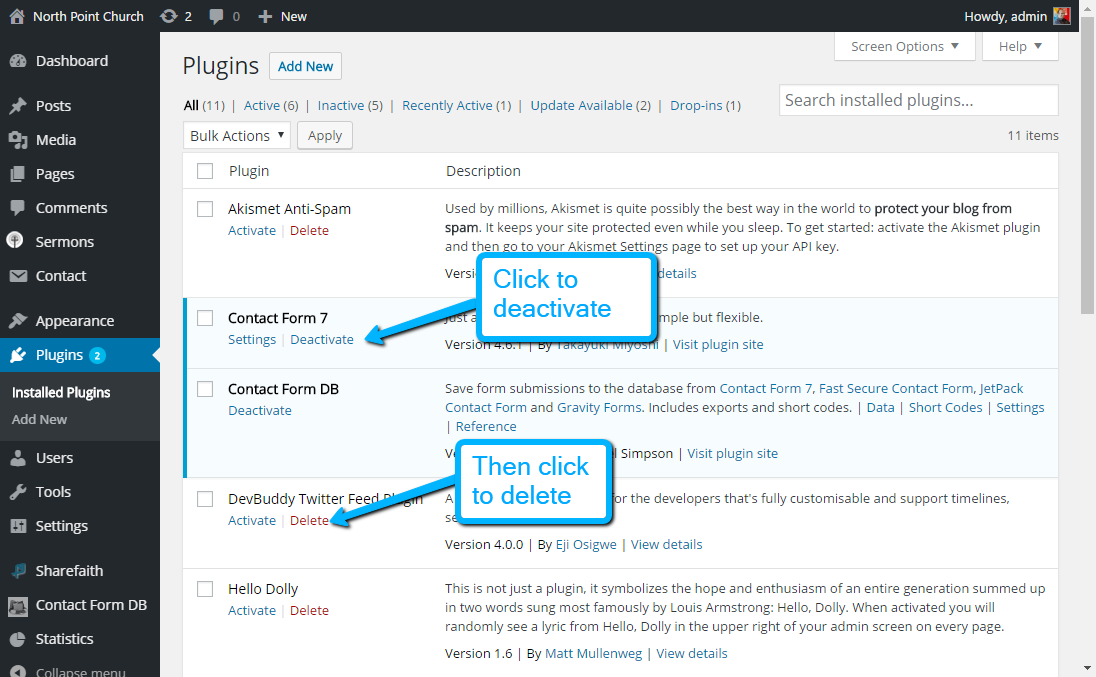This screenshot has height=677, width=1096.
Task: Open Add New submenu item under Plugins
Action: click(x=39, y=419)
